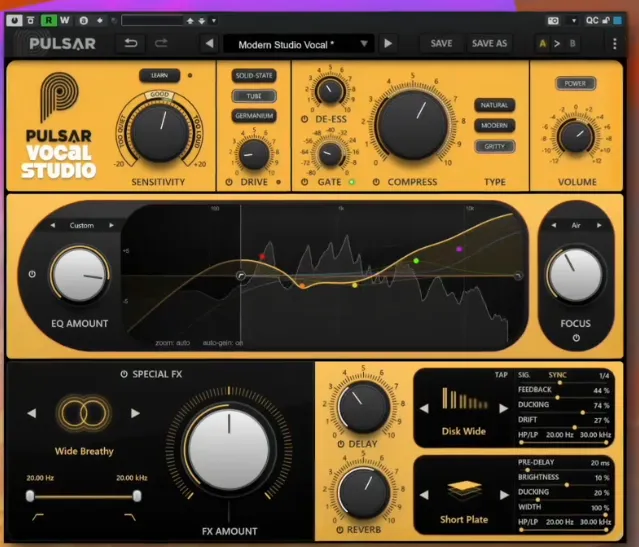This screenshot has height=547, width=639.
Task: Click the POWER button above Volume
Action: click(575, 84)
